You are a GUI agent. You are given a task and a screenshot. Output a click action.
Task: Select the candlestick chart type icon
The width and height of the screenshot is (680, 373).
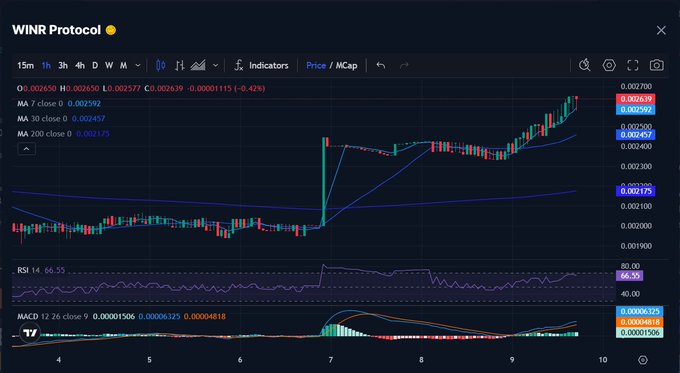pyautogui.click(x=160, y=65)
